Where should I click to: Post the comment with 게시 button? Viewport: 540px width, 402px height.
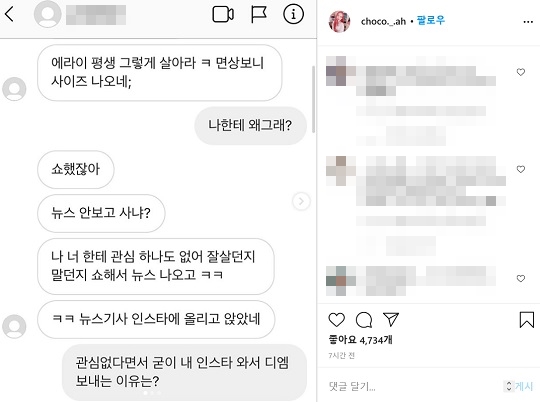pyautogui.click(x=524, y=386)
